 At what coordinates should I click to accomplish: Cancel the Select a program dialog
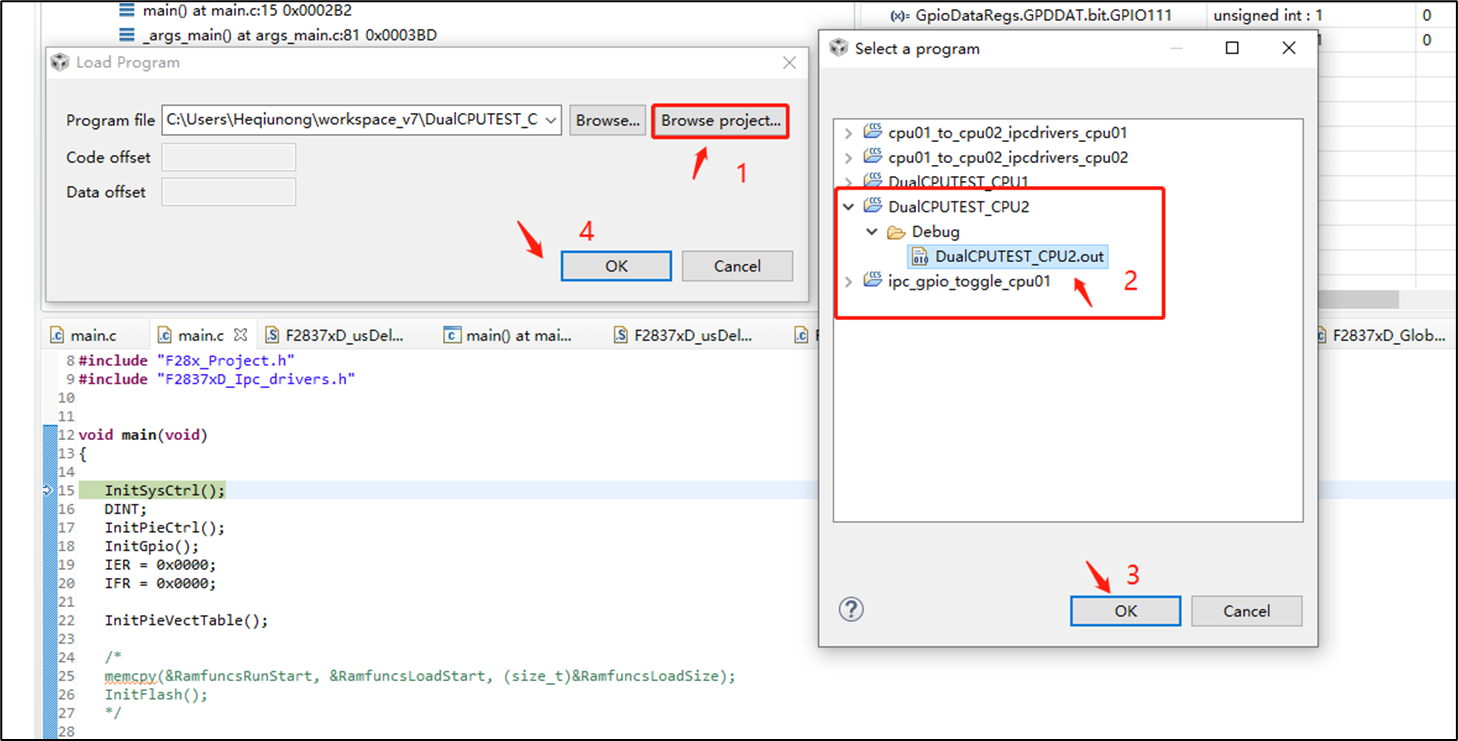coord(1246,611)
